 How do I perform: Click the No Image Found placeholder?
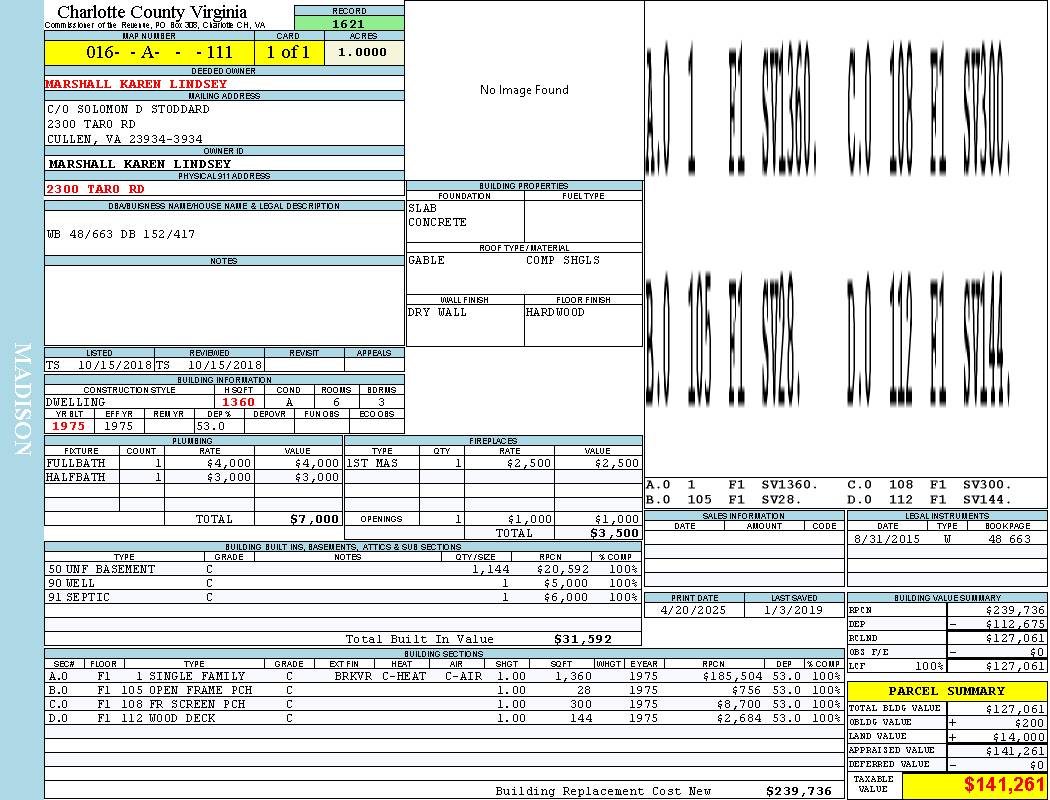[524, 90]
